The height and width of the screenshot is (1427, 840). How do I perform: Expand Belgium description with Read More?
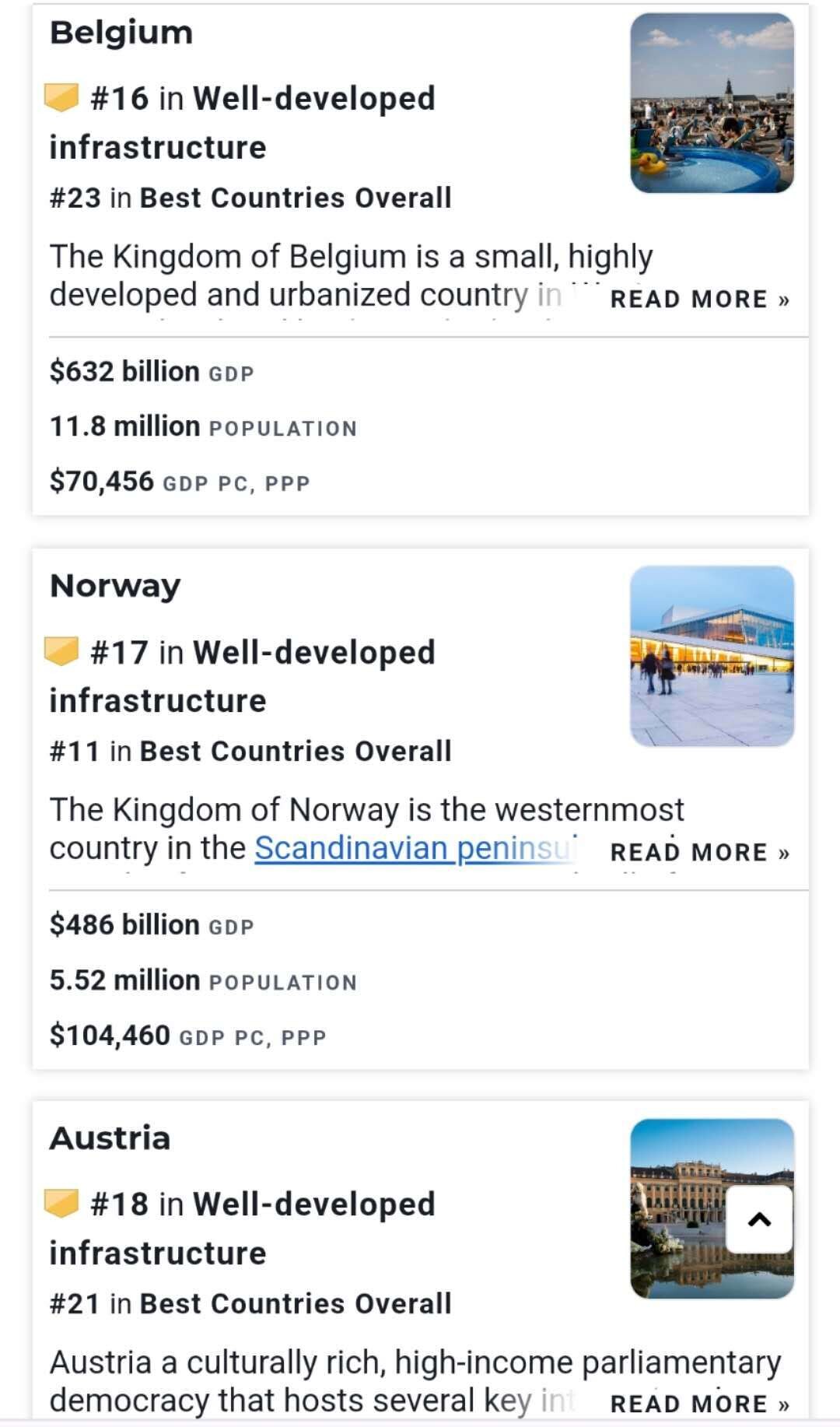click(699, 300)
